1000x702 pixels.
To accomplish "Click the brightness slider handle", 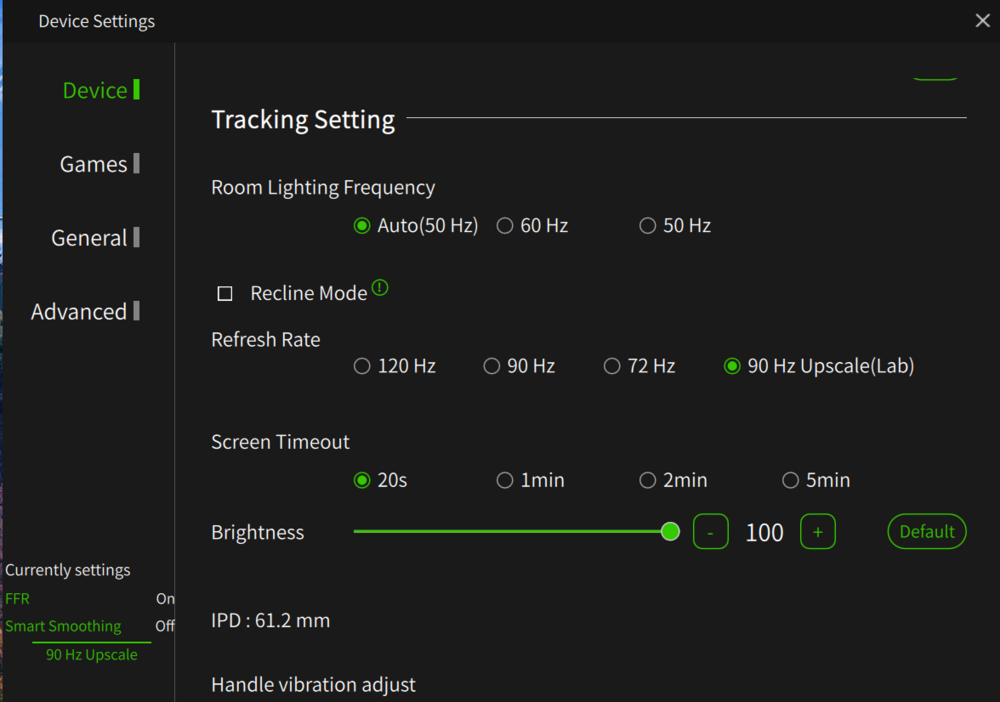I will coord(670,532).
